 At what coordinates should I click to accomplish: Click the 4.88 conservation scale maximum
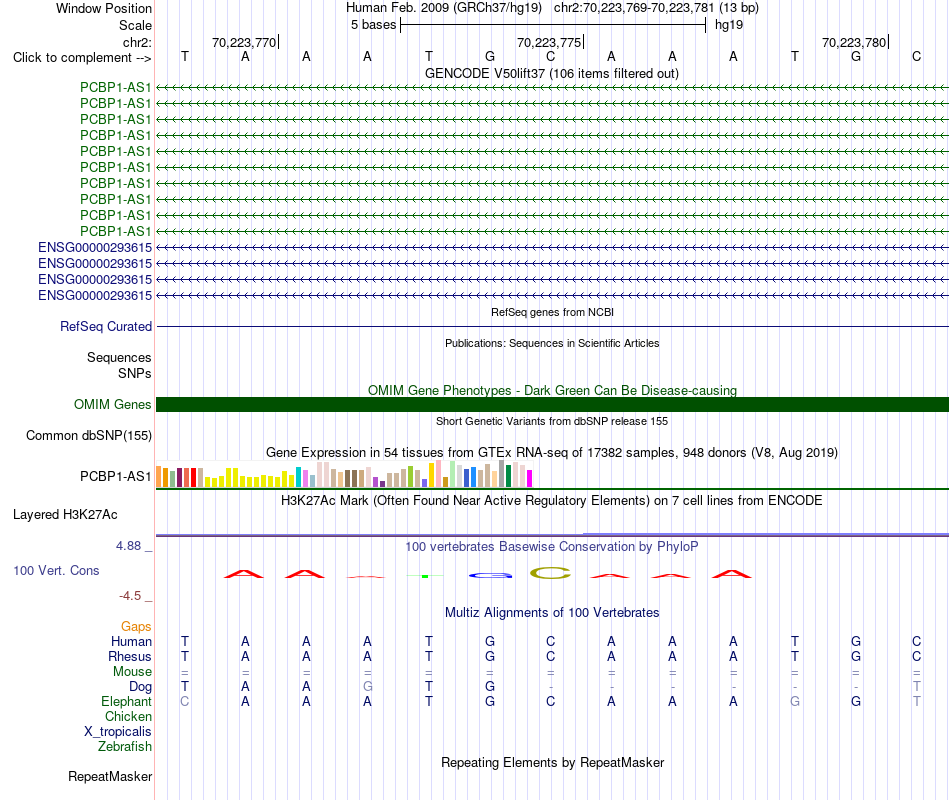click(128, 546)
